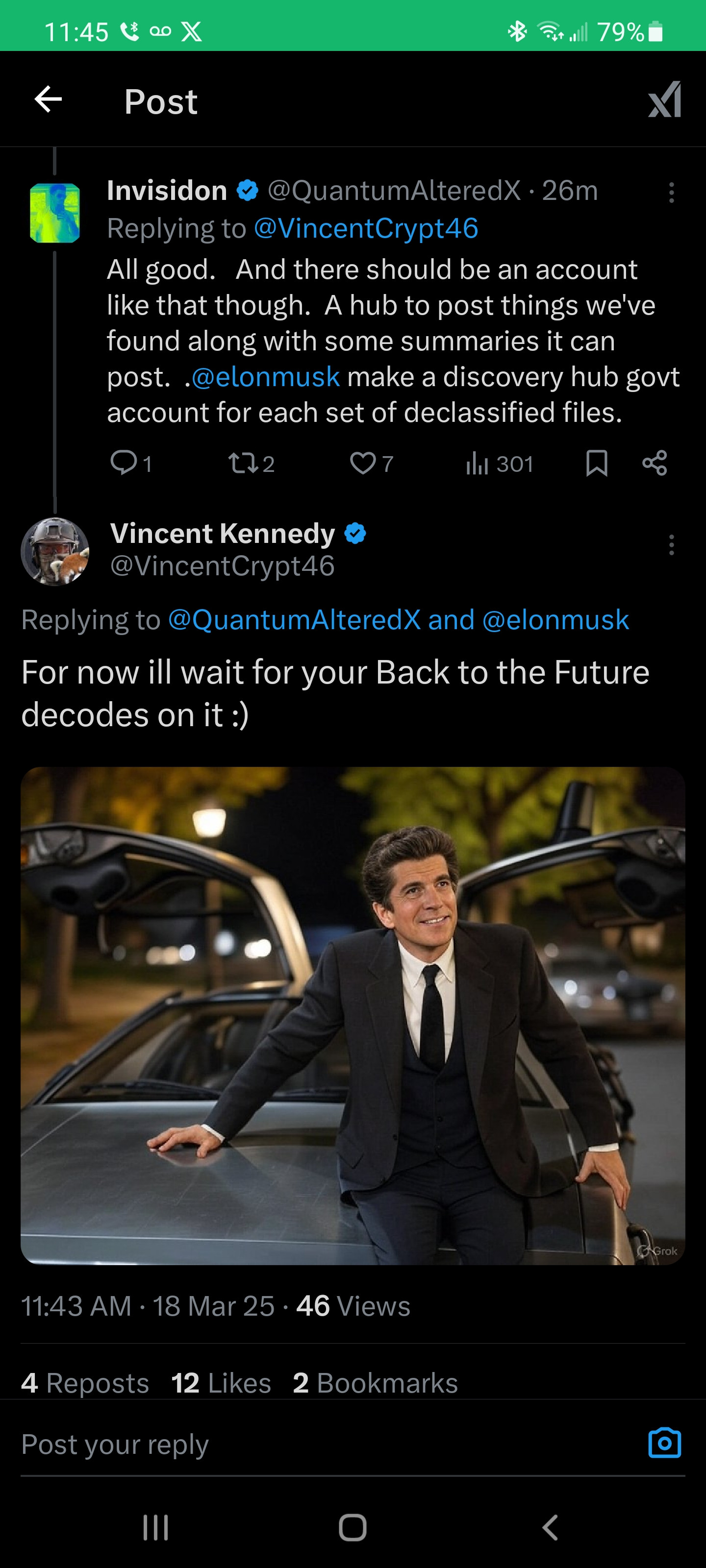
Task: Open more options for Invisidon's post
Action: 671,193
